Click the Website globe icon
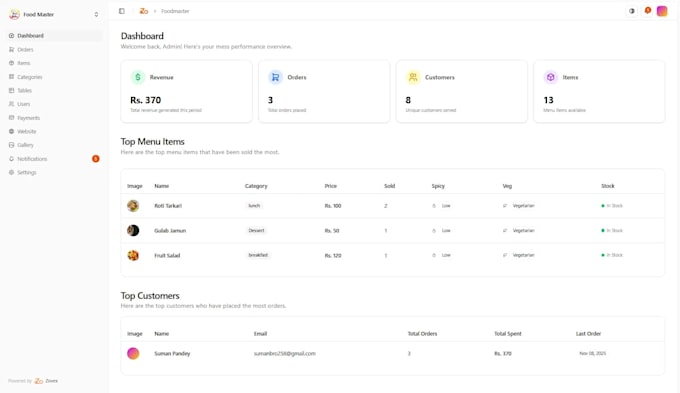Screen dimensions: 680x393 click(12, 131)
